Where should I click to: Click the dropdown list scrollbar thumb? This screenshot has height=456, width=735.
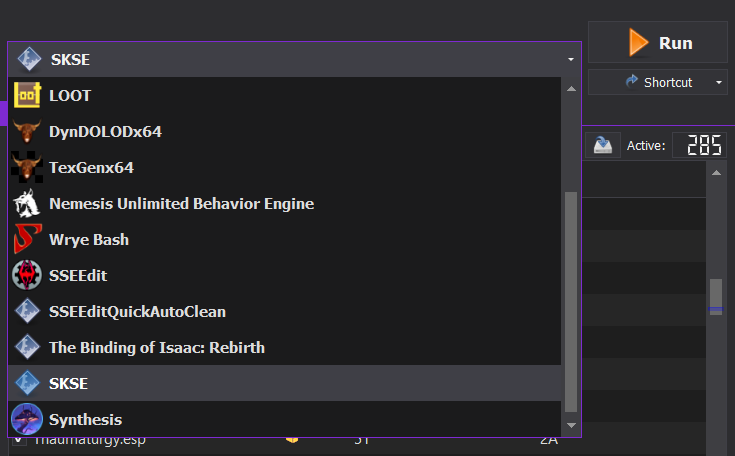571,301
